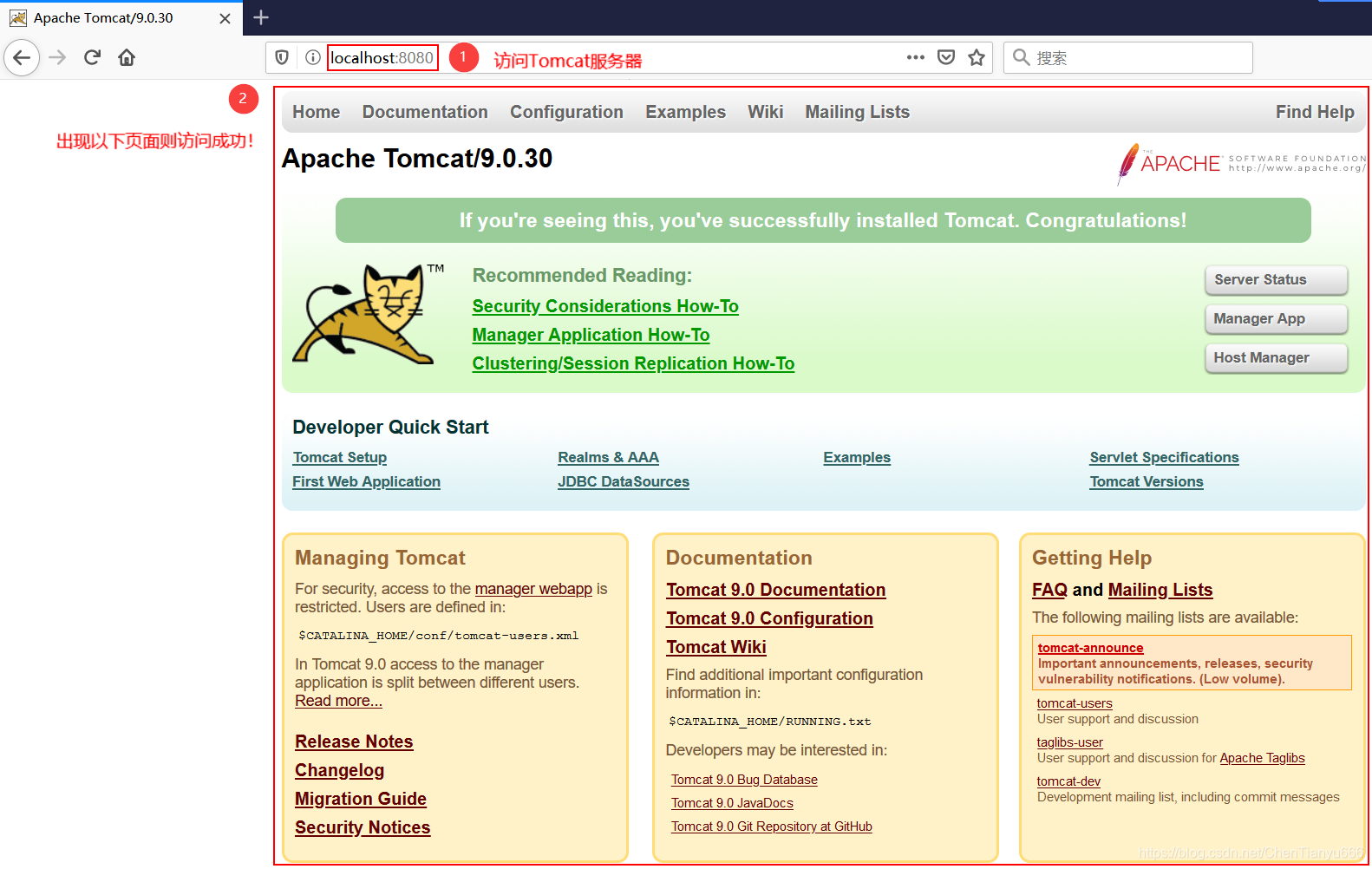The width and height of the screenshot is (1372, 869).
Task: Click the Apache Software Foundation logo
Action: pyautogui.click(x=1241, y=163)
